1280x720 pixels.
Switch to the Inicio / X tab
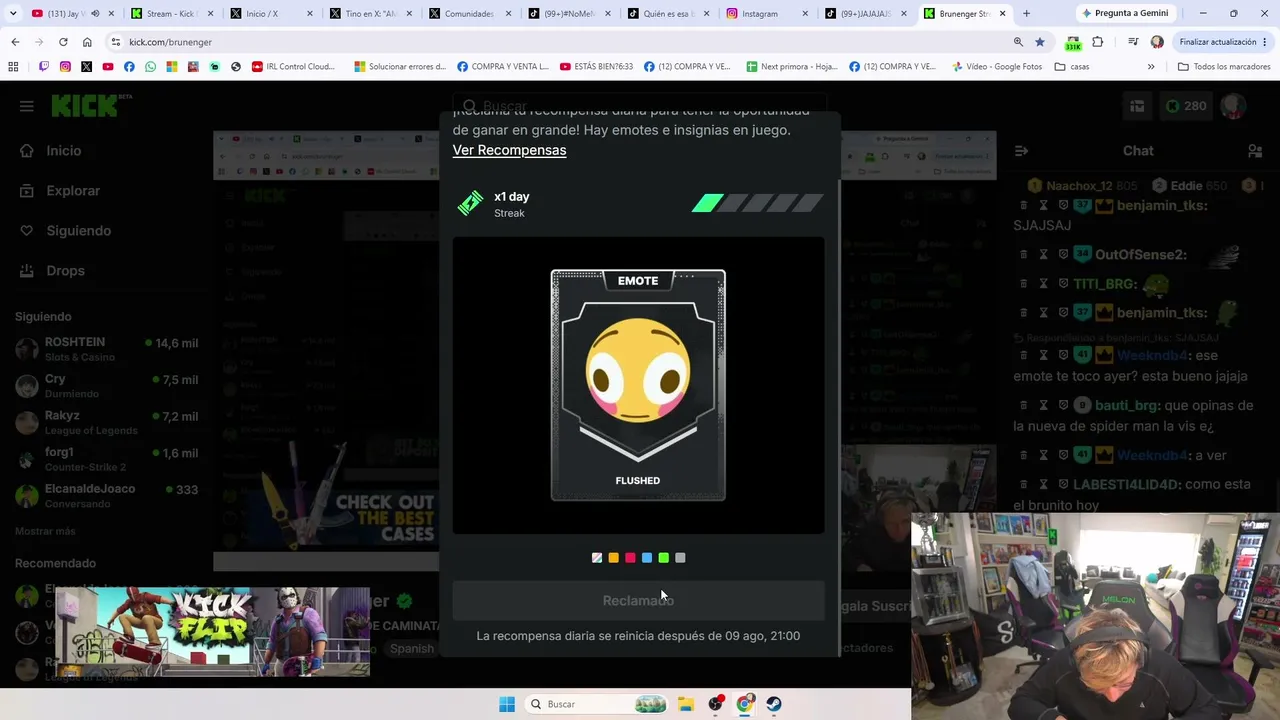[x=270, y=14]
